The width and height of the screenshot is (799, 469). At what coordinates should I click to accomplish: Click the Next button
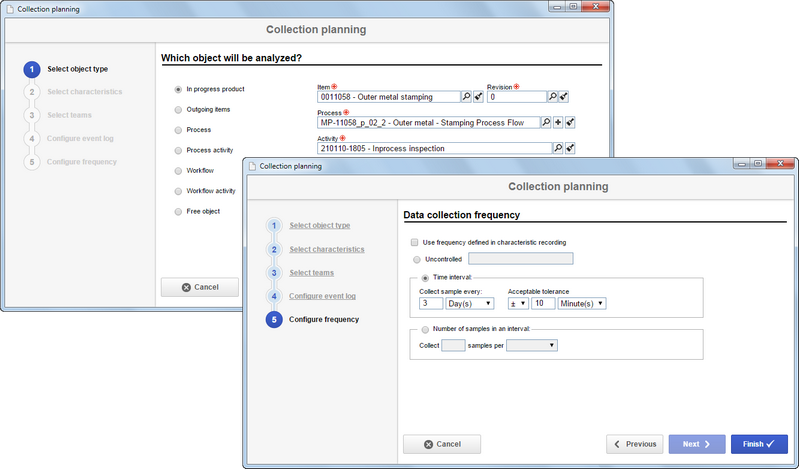pos(697,444)
